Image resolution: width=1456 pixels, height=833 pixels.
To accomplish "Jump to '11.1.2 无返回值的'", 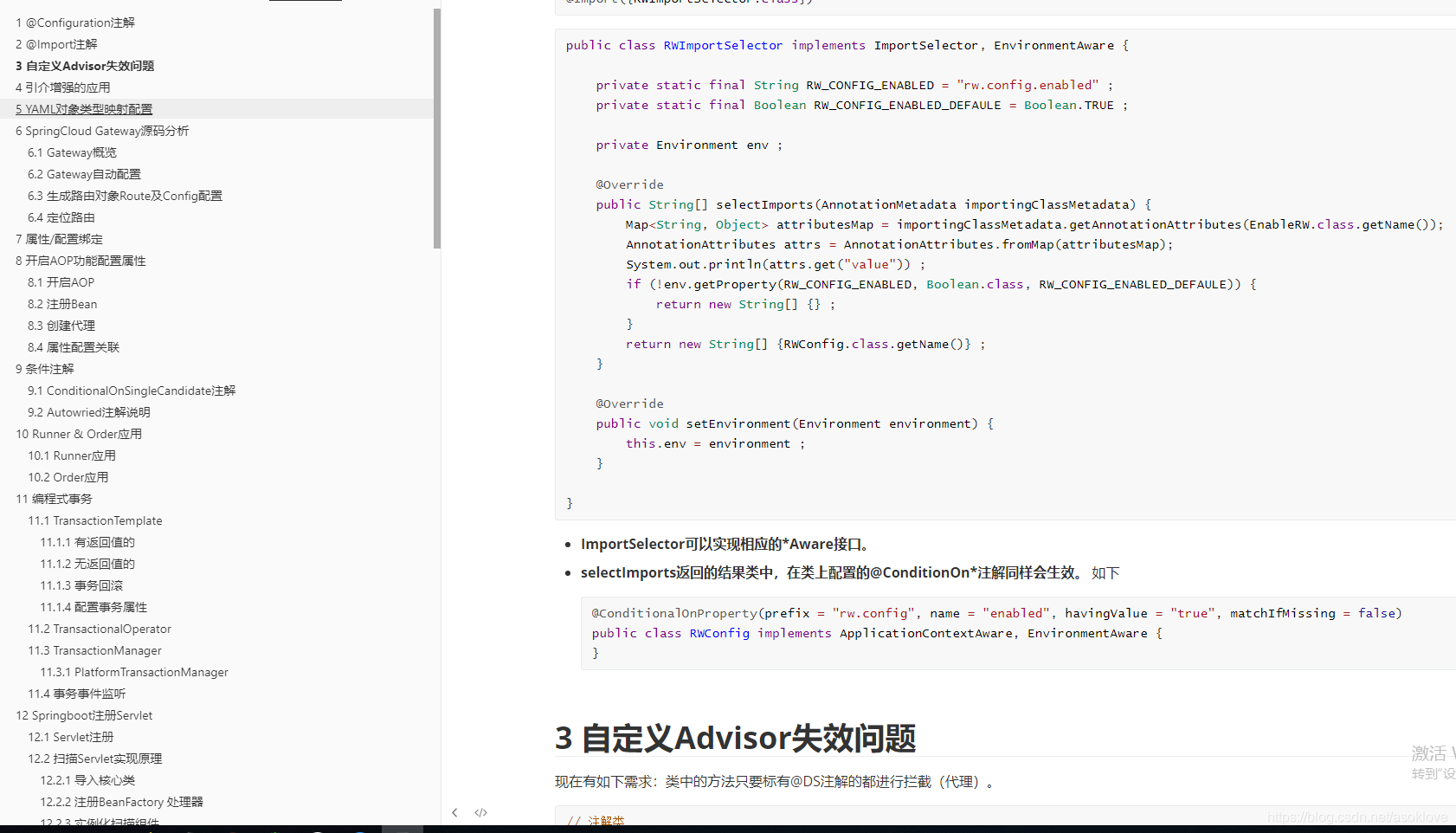I will [87, 564].
